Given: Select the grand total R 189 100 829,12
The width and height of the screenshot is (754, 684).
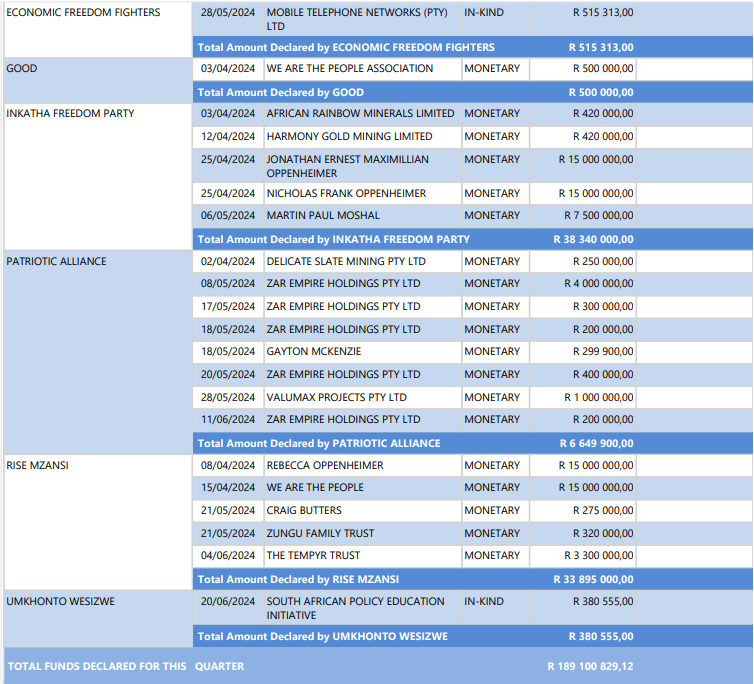Looking at the screenshot, I should click(x=590, y=666).
